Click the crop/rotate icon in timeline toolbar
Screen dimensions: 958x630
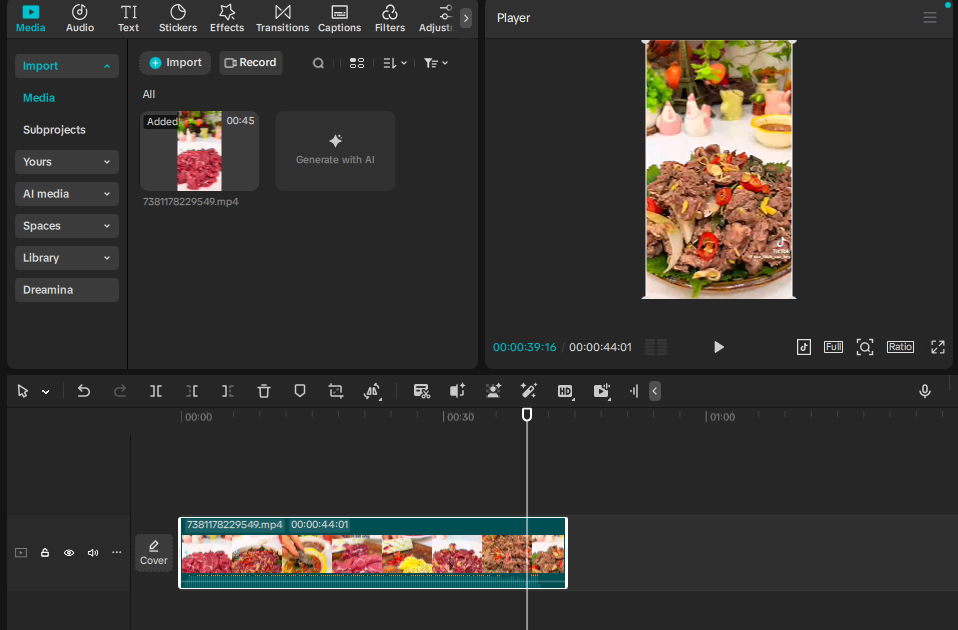coord(336,391)
